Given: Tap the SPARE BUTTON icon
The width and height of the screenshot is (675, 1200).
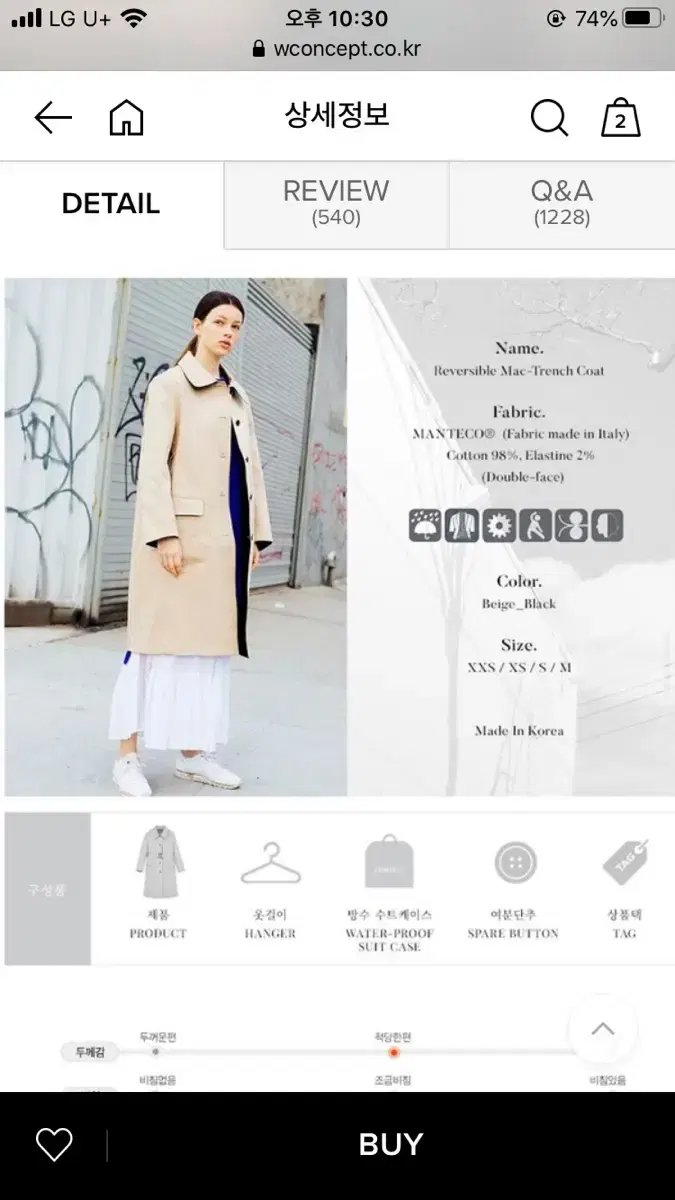Looking at the screenshot, I should (x=515, y=863).
